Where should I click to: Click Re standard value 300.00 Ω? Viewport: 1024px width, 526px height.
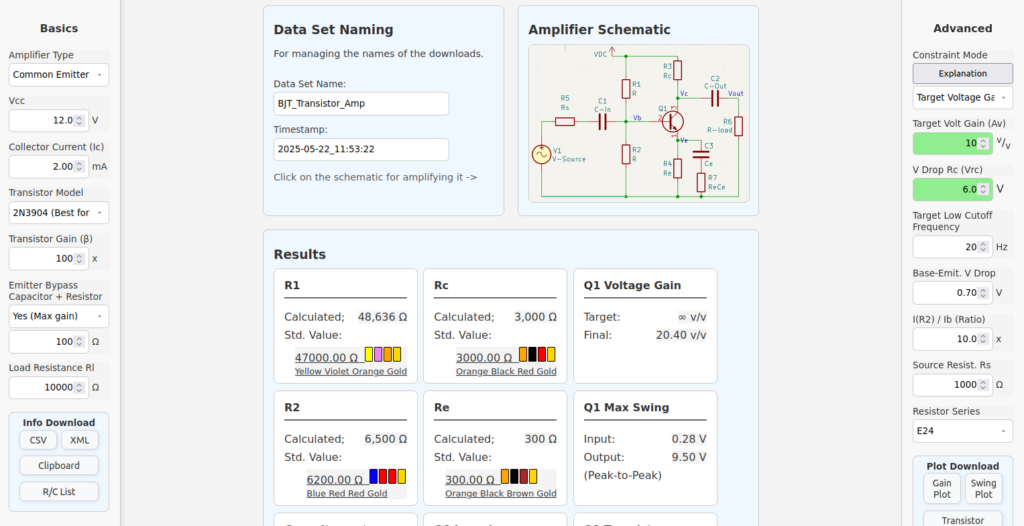tap(470, 480)
